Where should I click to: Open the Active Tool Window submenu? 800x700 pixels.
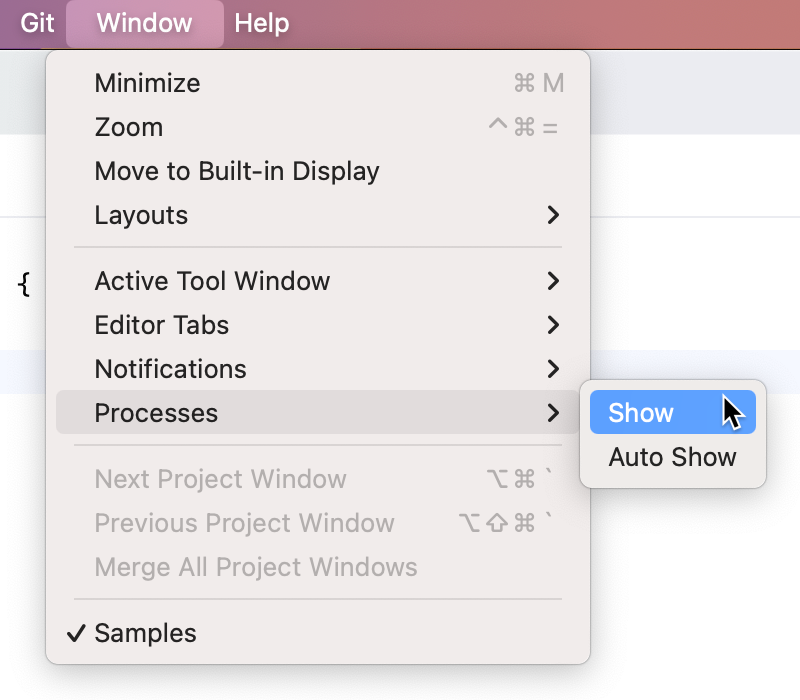coord(212,281)
